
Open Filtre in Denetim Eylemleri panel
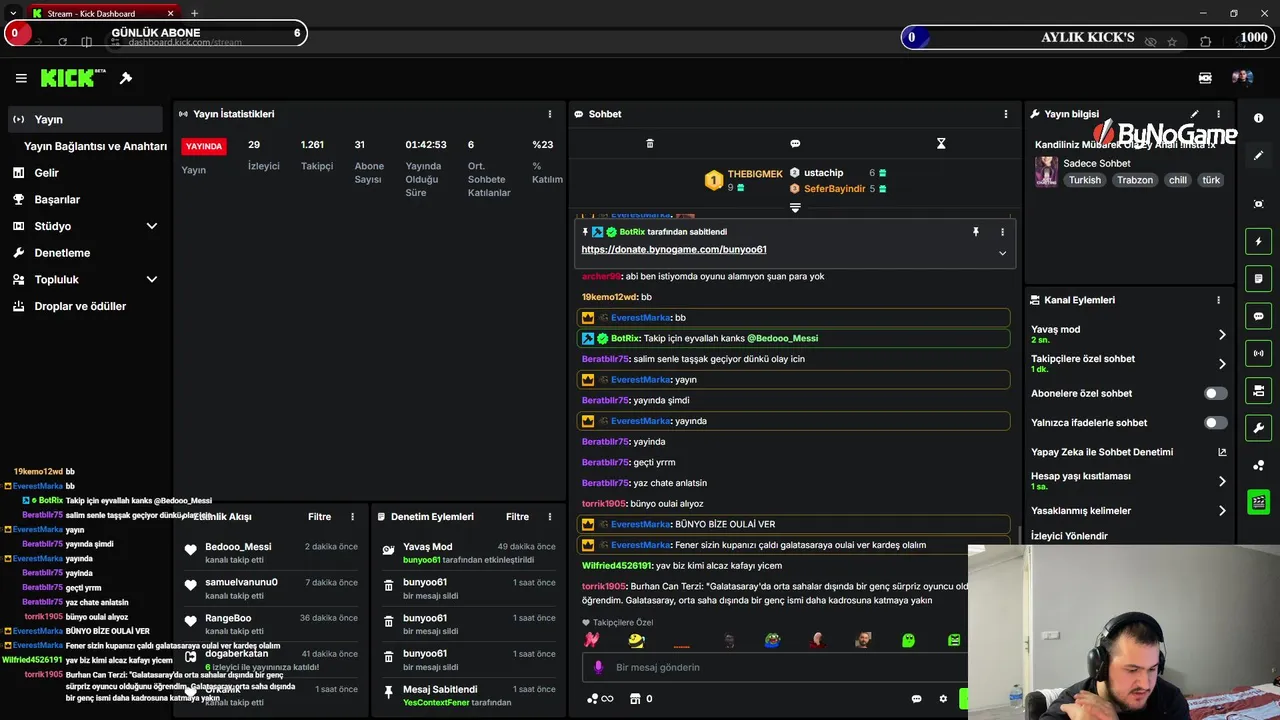tap(517, 517)
